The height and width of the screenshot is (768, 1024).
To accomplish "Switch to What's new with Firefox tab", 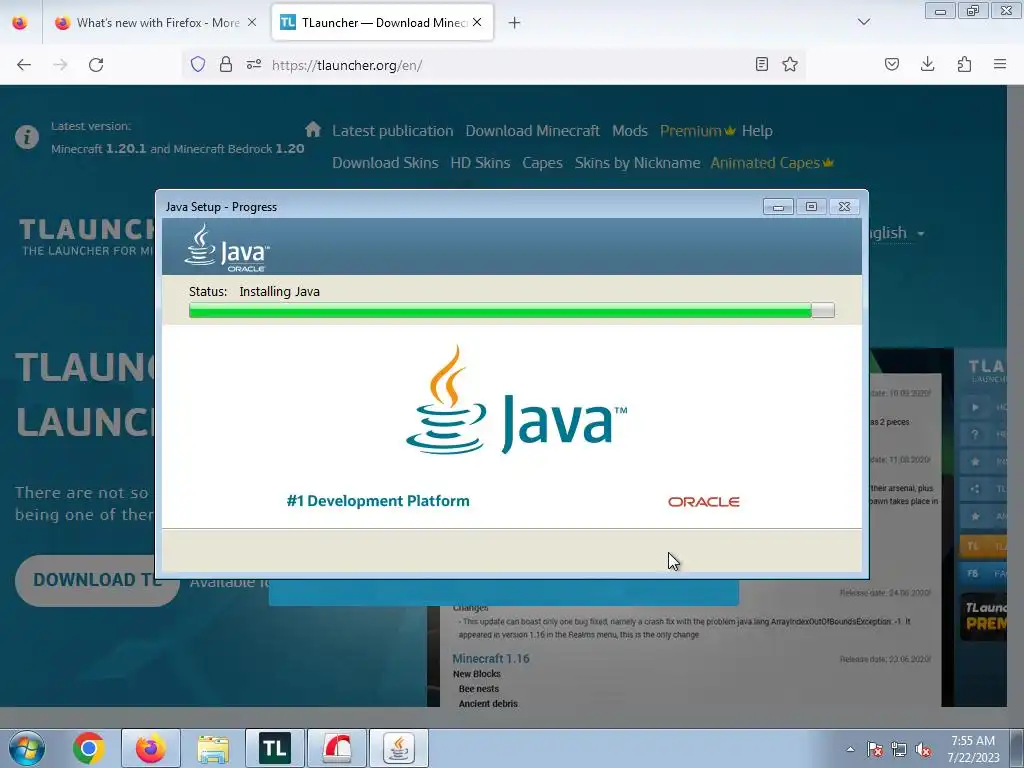I will coord(155,23).
